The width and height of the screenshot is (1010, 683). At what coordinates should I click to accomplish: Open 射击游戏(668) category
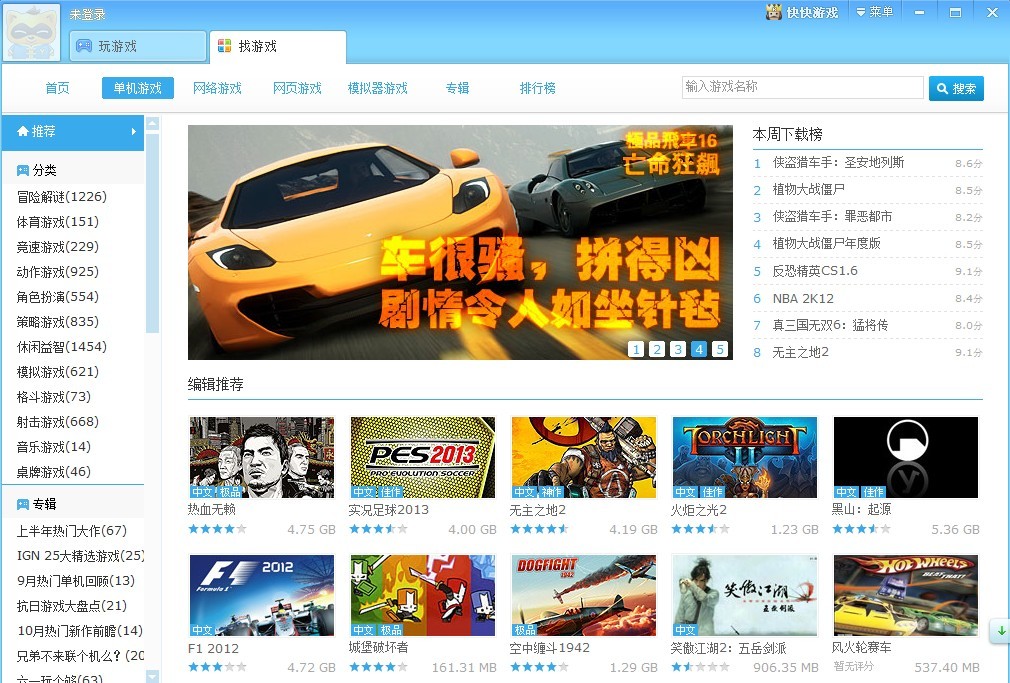[x=58, y=422]
